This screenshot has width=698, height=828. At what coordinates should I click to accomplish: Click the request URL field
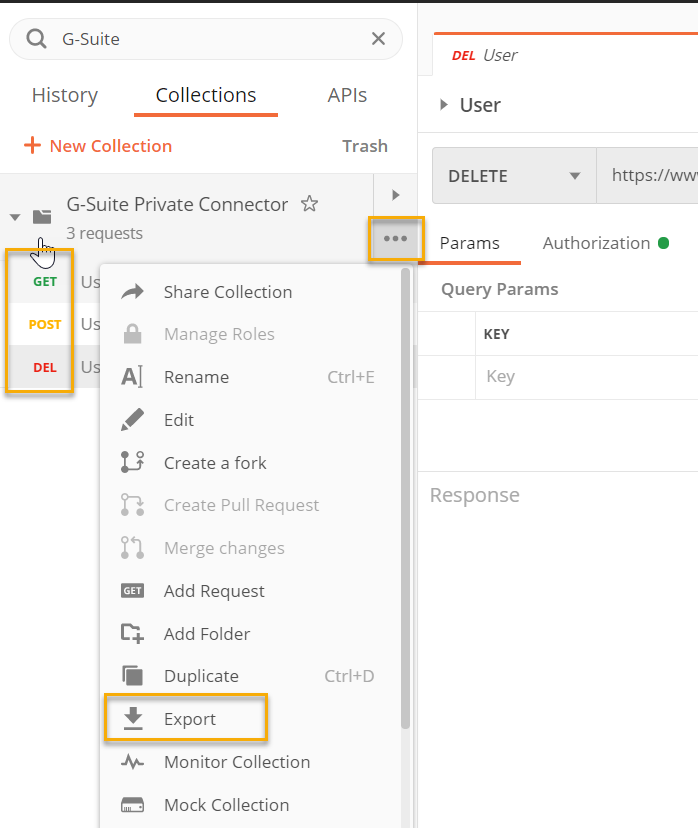[x=647, y=175]
